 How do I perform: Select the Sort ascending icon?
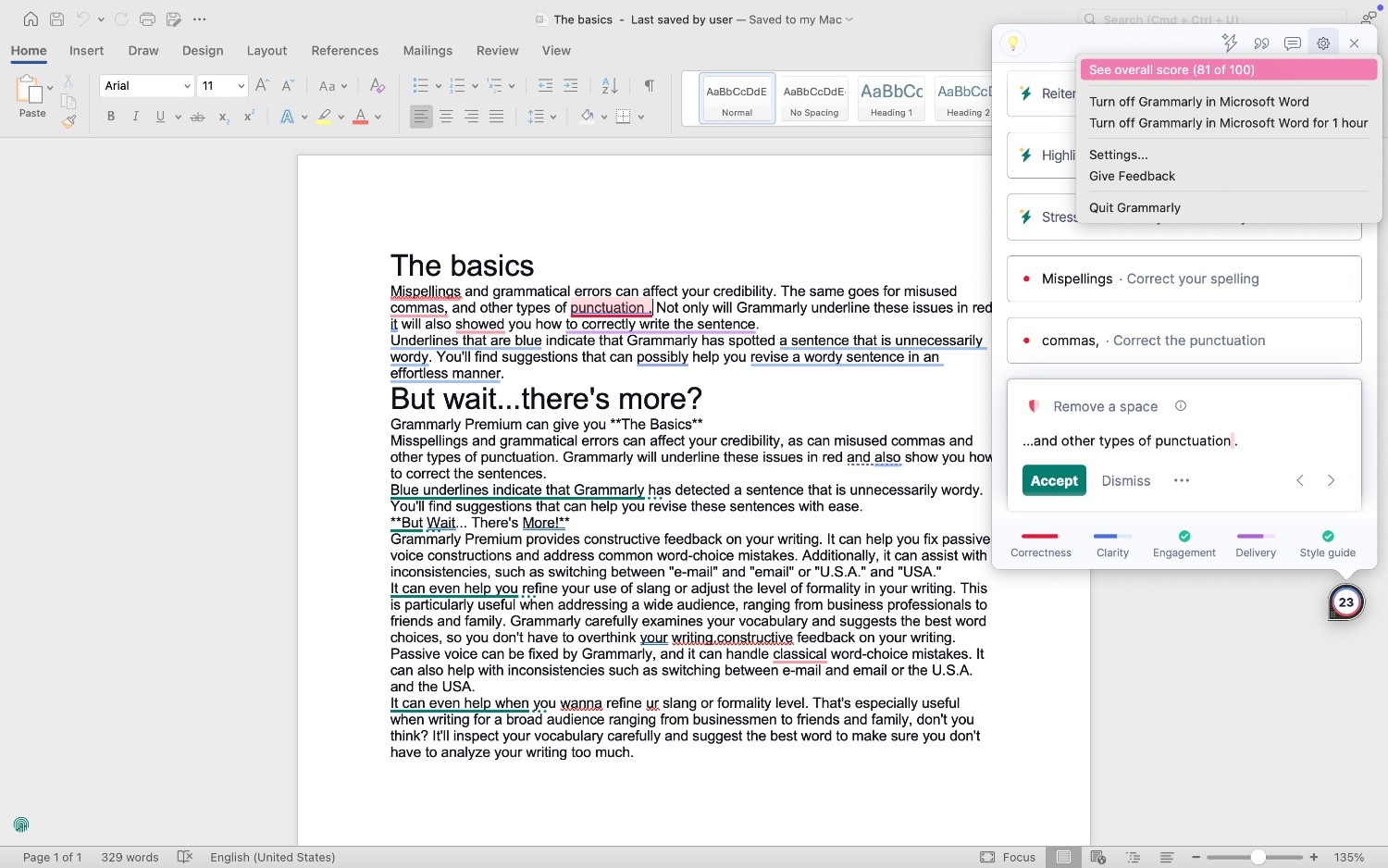tap(608, 85)
